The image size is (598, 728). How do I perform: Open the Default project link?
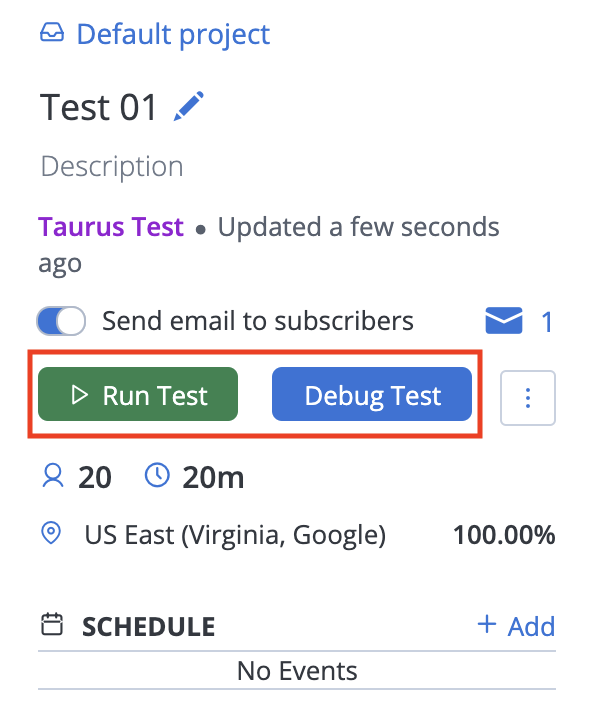[x=173, y=35]
